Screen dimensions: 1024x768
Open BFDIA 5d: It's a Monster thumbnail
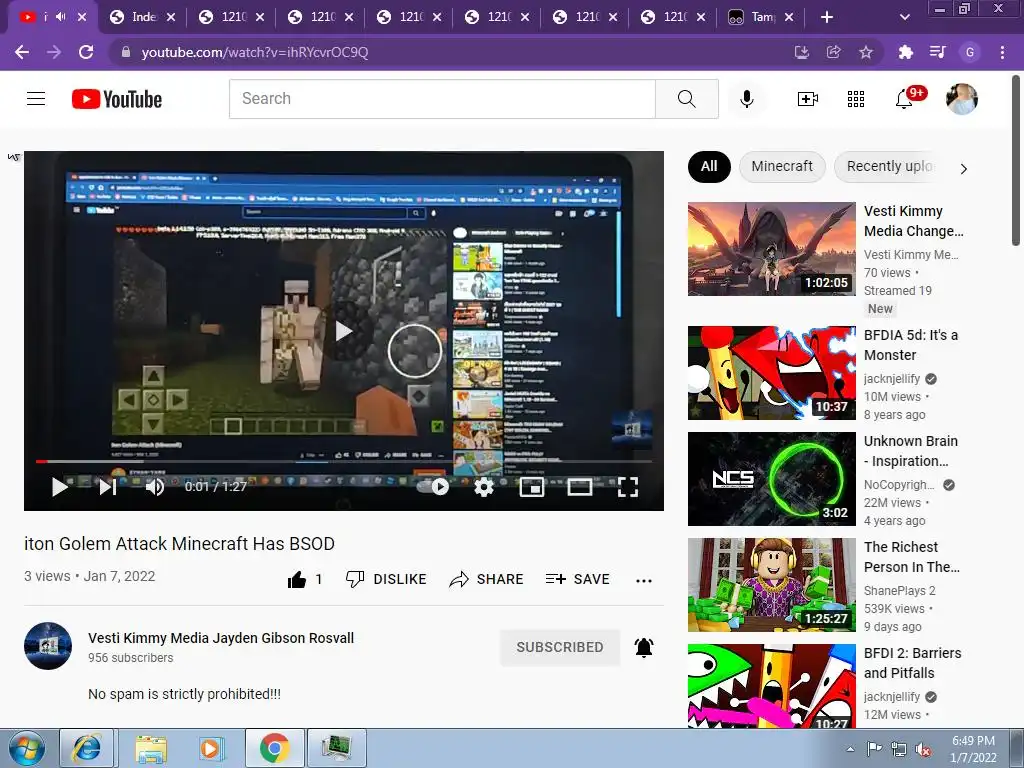coord(771,373)
